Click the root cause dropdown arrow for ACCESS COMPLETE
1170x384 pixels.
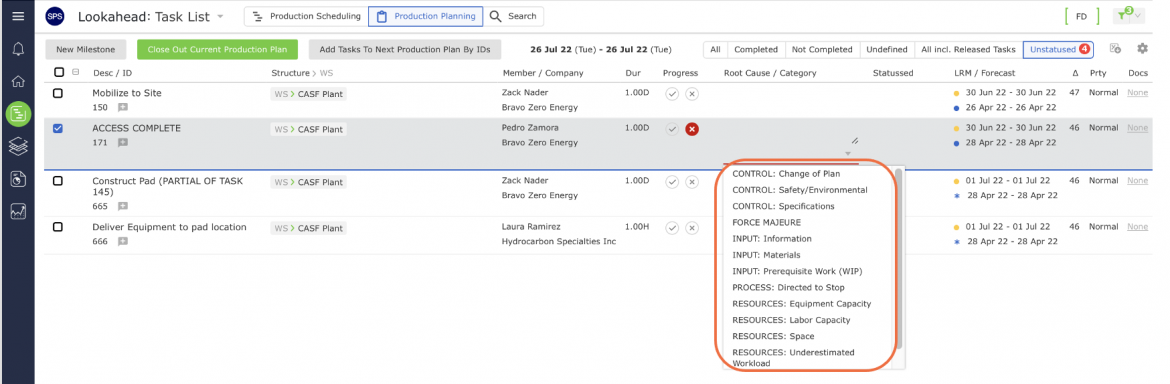point(848,154)
